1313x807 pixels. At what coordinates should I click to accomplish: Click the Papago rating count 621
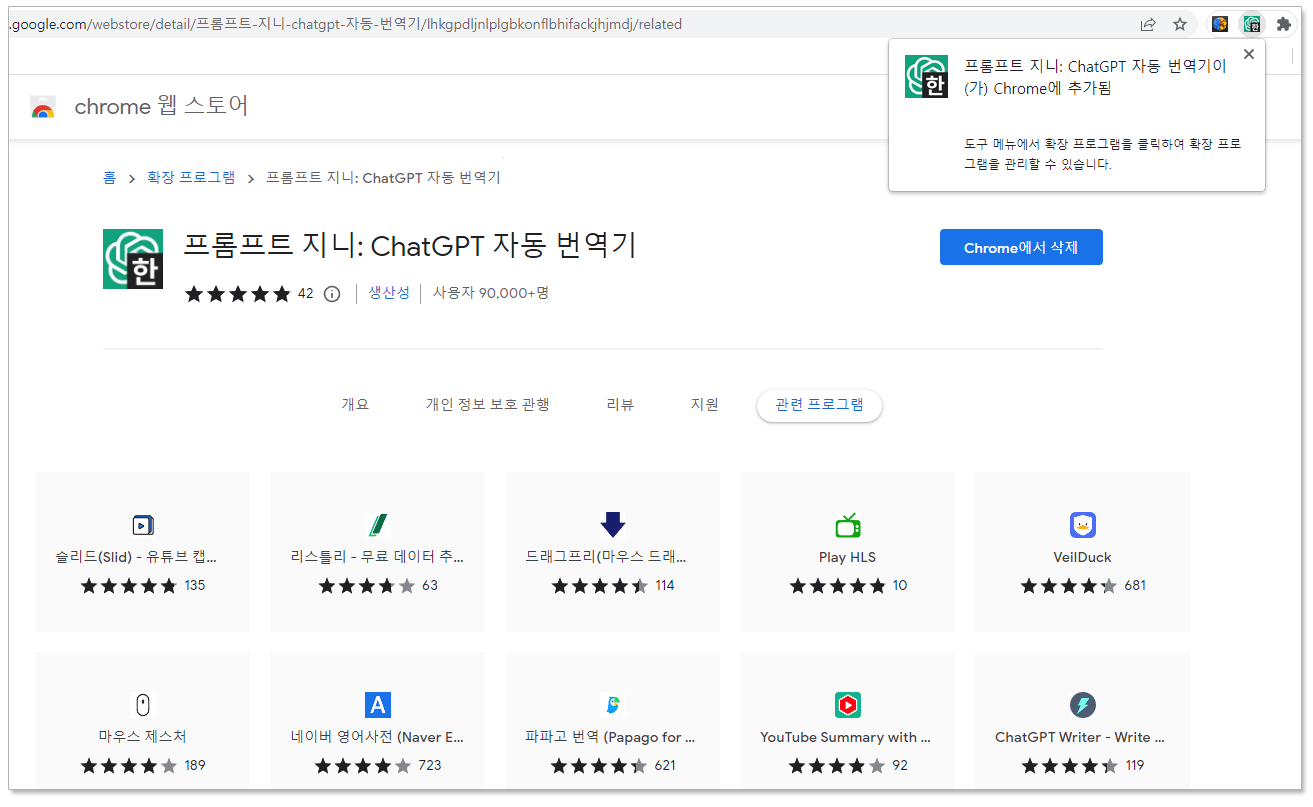(665, 766)
